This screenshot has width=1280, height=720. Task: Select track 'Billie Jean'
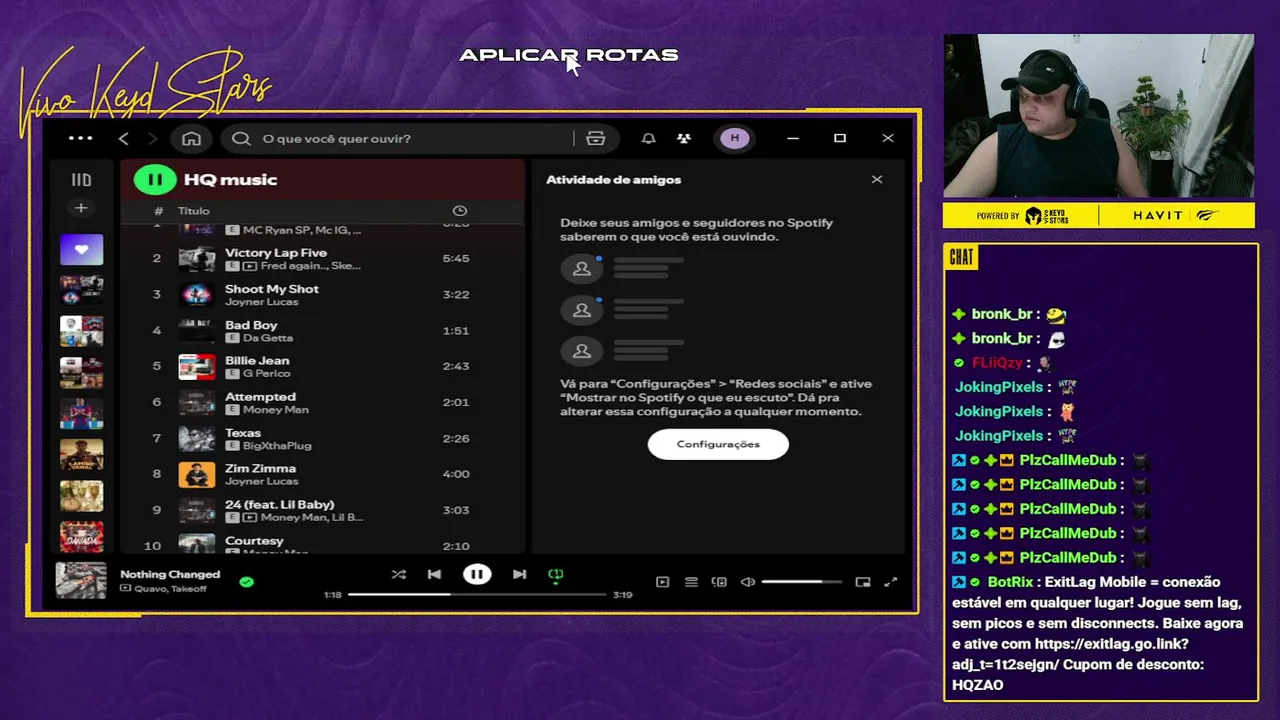coord(257,361)
